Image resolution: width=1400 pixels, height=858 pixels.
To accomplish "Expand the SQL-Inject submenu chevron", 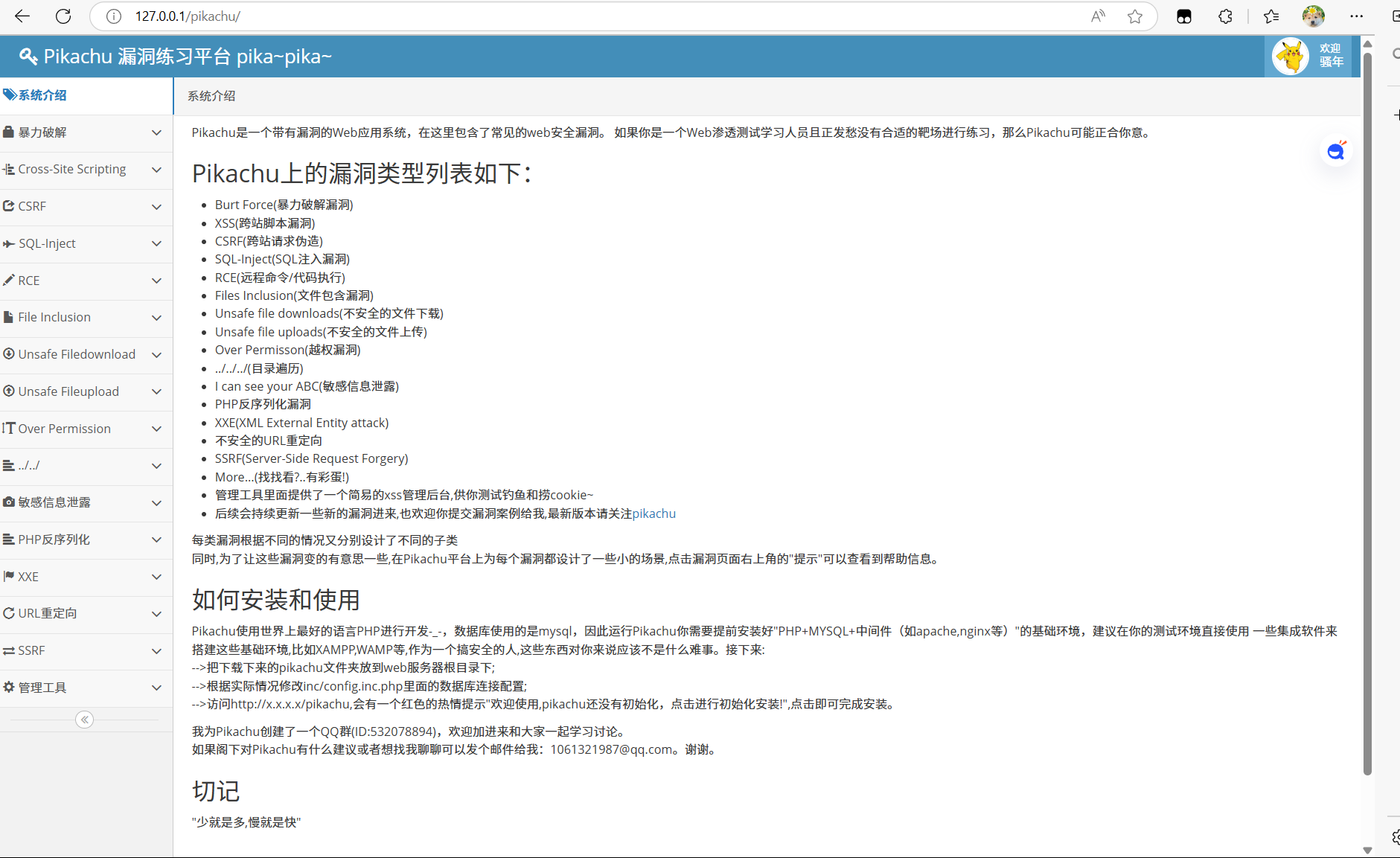I will click(x=156, y=243).
